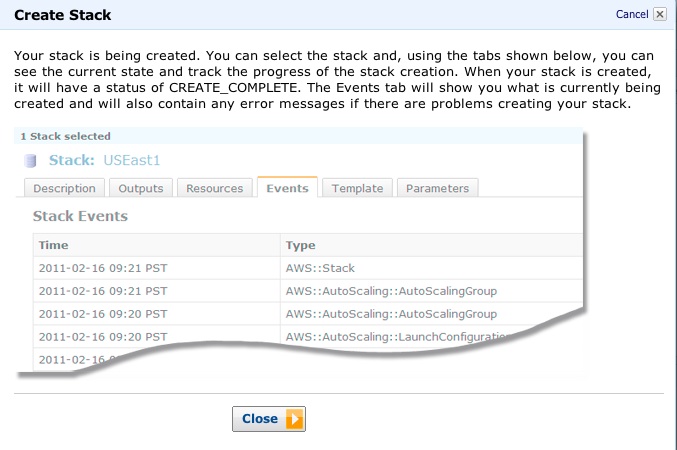Click the X close icon beside Cancel
677x450 pixels.
pos(659,14)
